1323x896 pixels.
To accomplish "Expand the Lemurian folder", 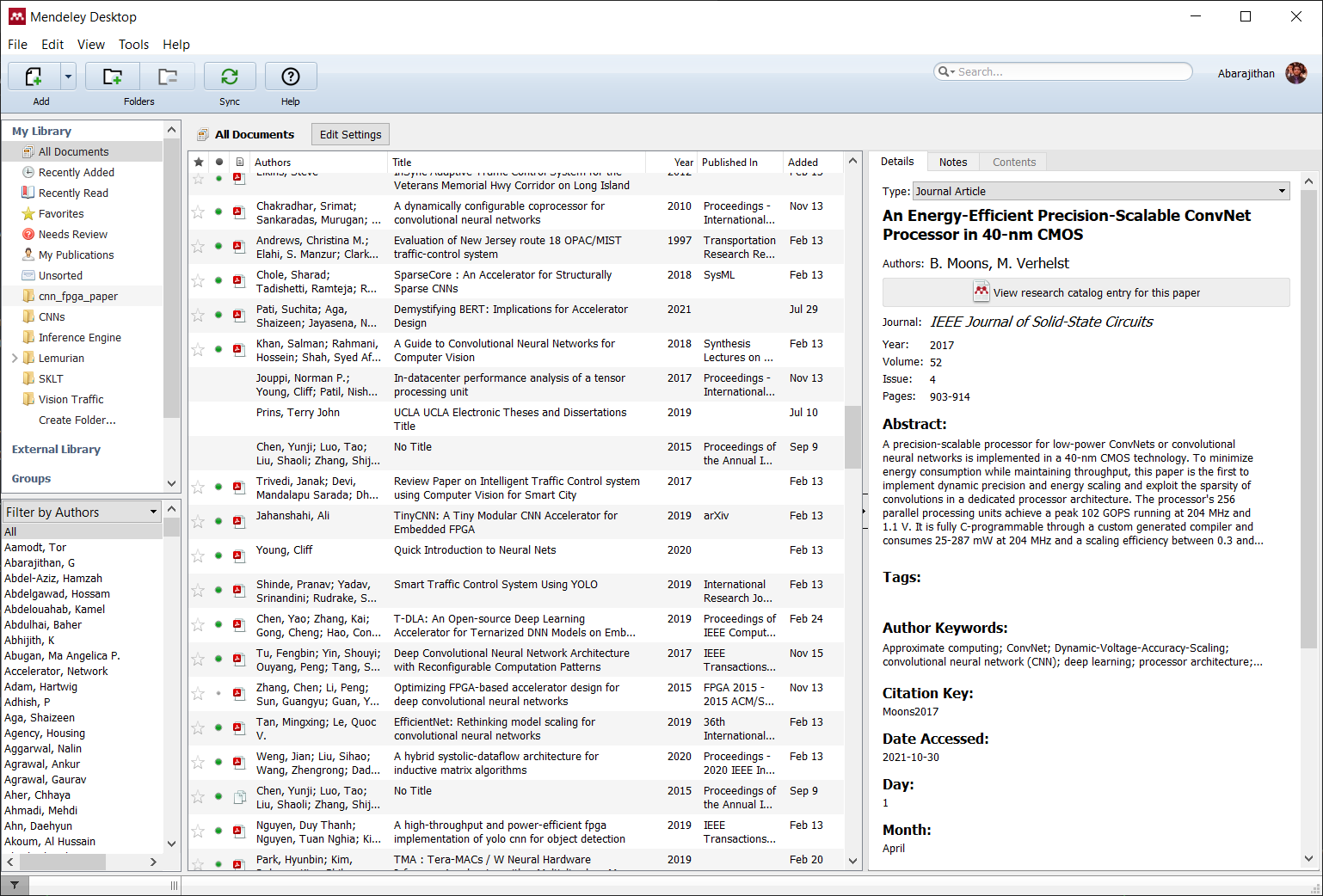I will tap(15, 359).
